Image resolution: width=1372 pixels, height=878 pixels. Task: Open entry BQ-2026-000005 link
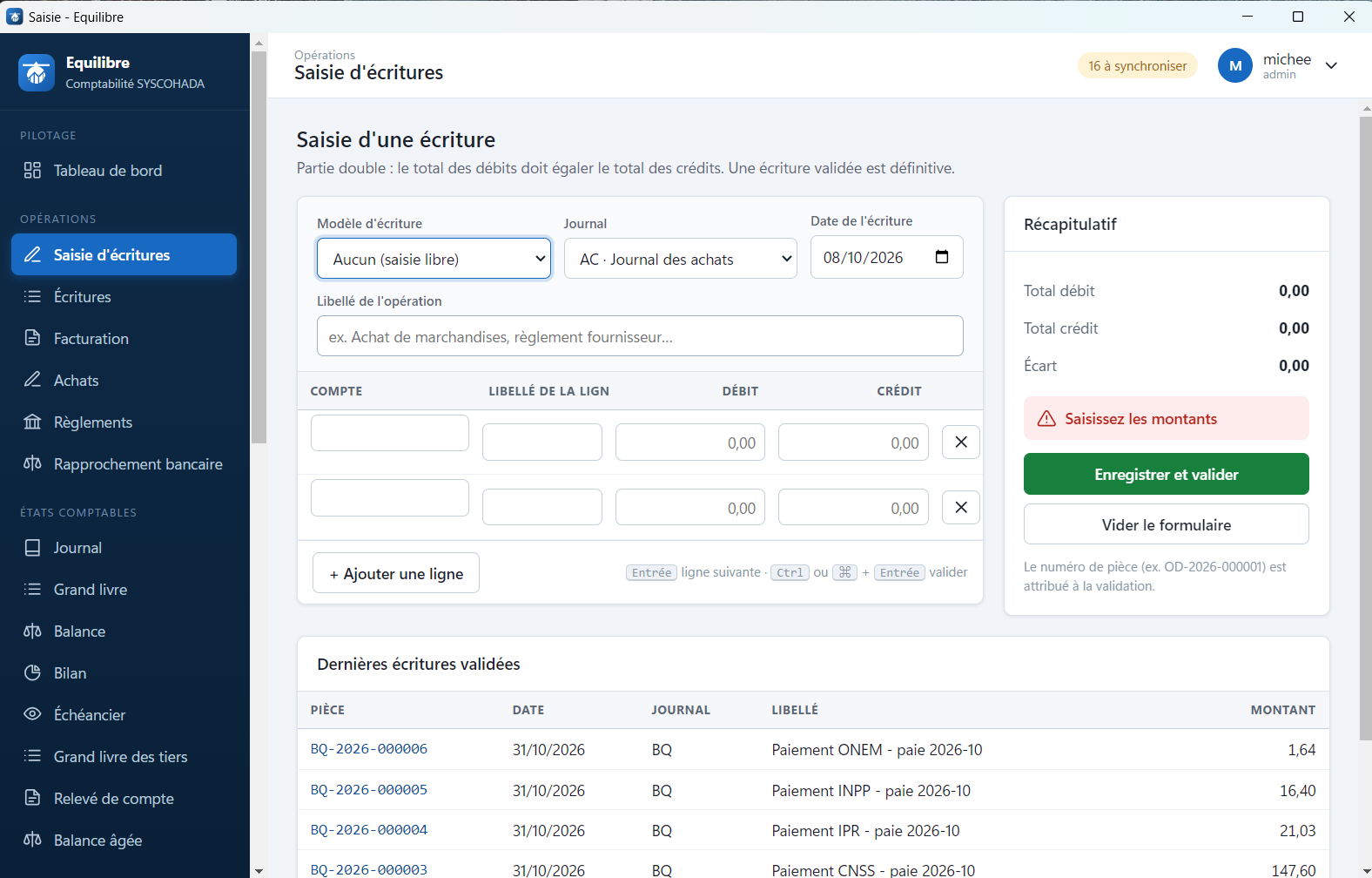369,790
